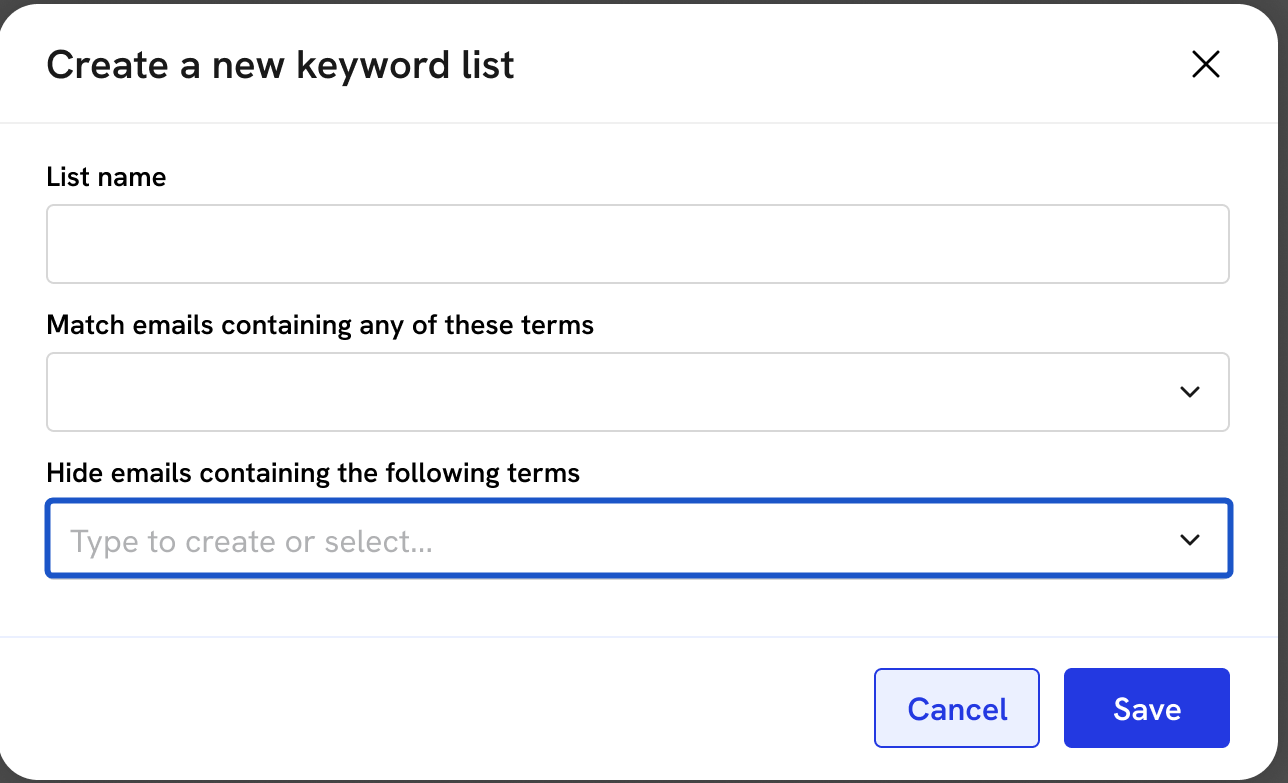This screenshot has height=783, width=1288.
Task: Dismiss the dialog using the X icon
Action: click(x=1205, y=65)
